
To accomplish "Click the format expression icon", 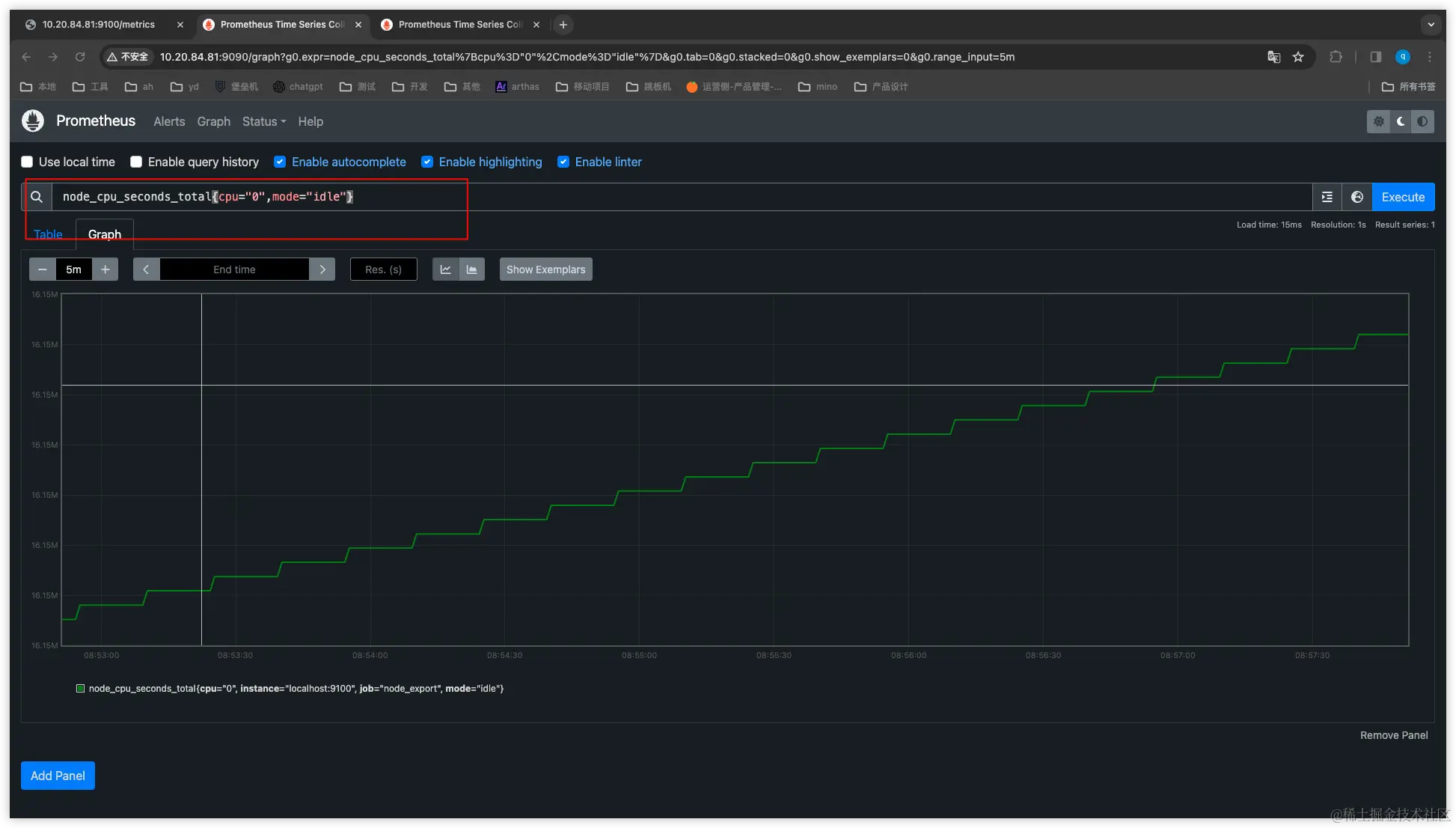I will 1327,197.
